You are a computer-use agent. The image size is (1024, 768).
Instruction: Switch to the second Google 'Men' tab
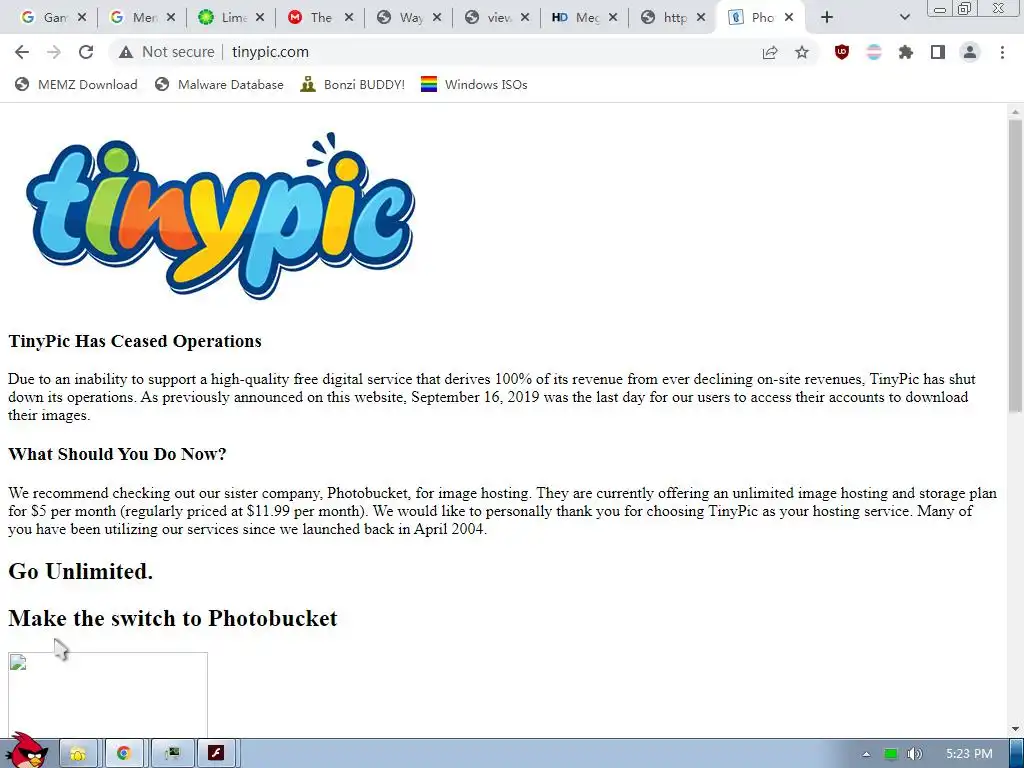pyautogui.click(x=134, y=18)
